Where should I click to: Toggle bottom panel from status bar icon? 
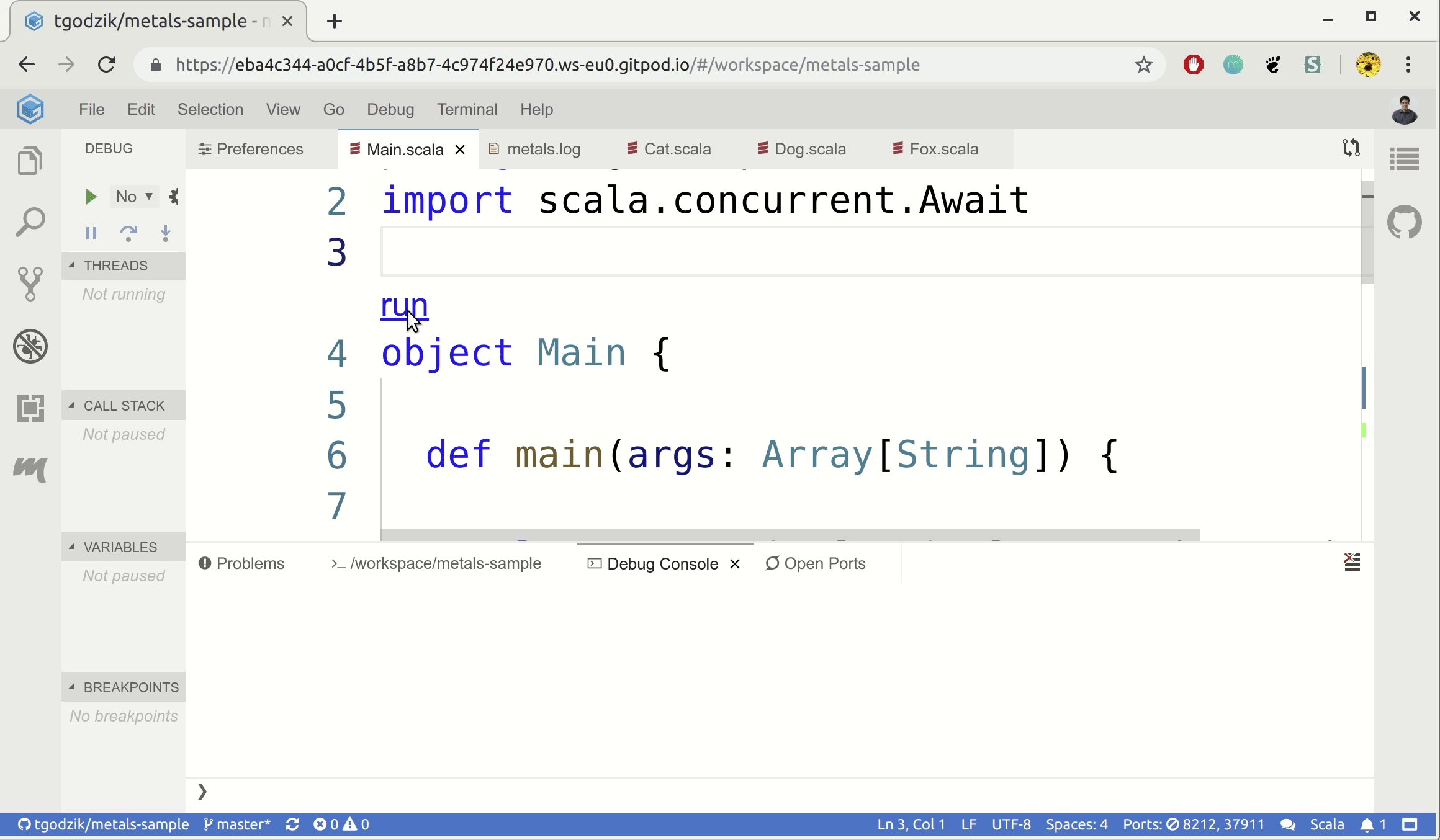(1410, 824)
